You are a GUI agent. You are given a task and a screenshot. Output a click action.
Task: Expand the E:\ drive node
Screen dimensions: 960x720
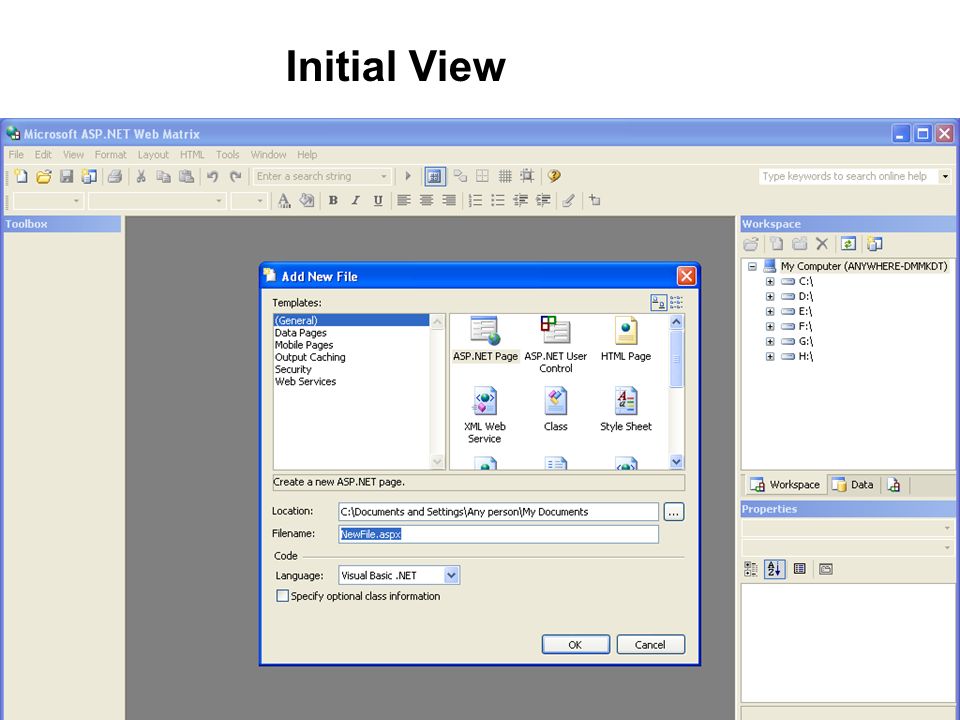[770, 312]
